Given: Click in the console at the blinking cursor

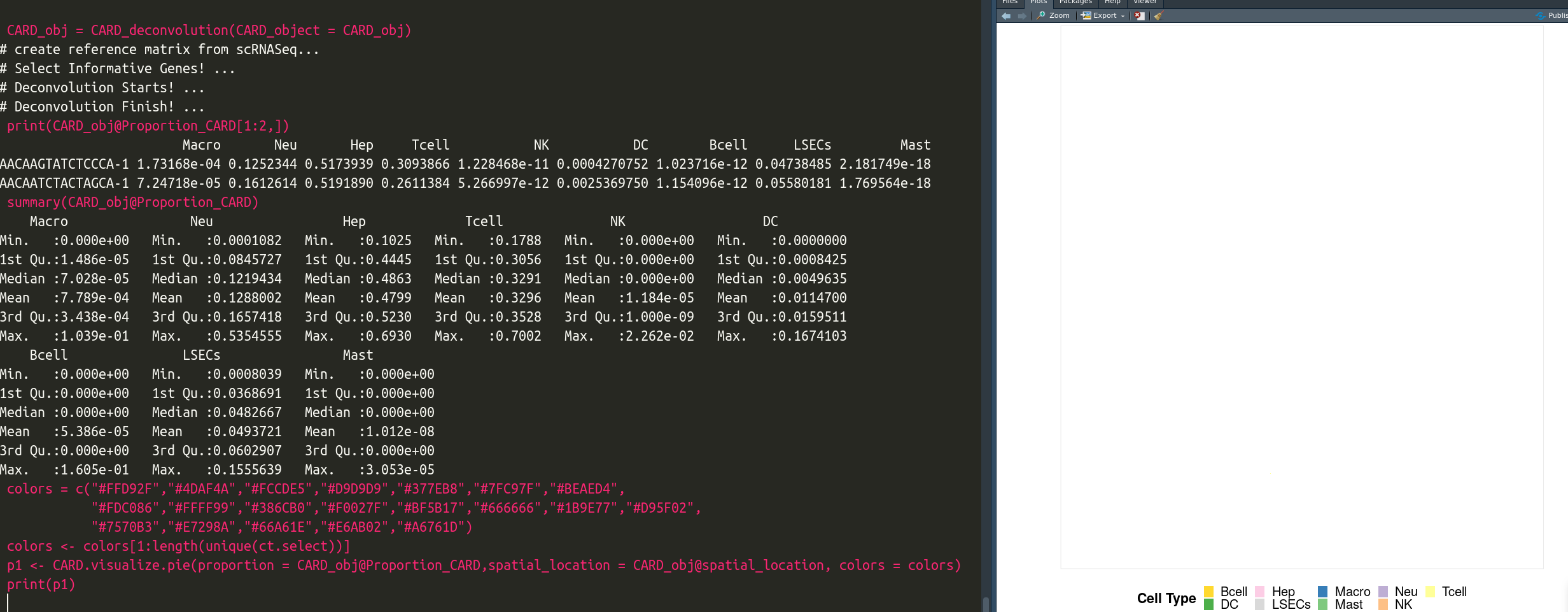Looking at the screenshot, I should coord(9,601).
